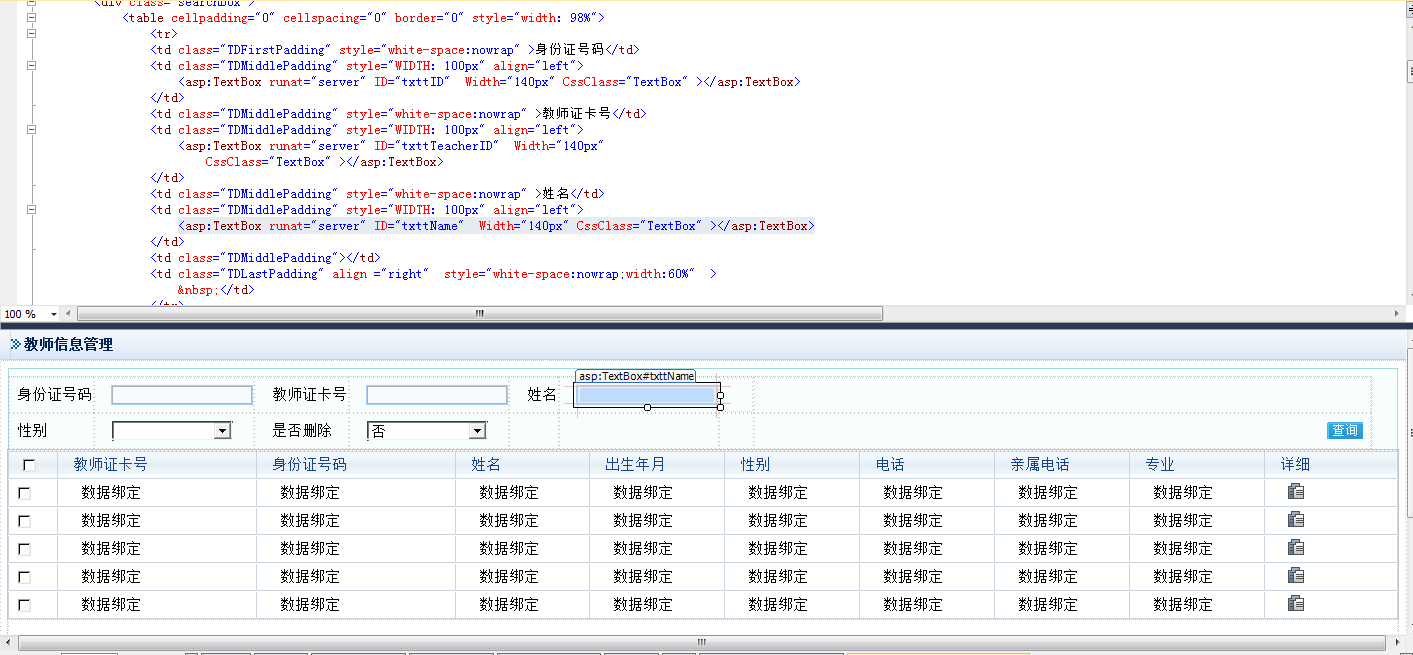This screenshot has width=1413, height=655.
Task: Click design pane horizontal scrollbar thumb
Action: pyautogui.click(x=702, y=642)
